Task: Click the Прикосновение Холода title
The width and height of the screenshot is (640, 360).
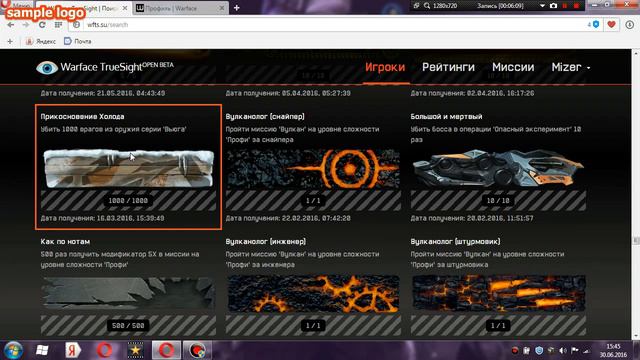Action: (82, 116)
